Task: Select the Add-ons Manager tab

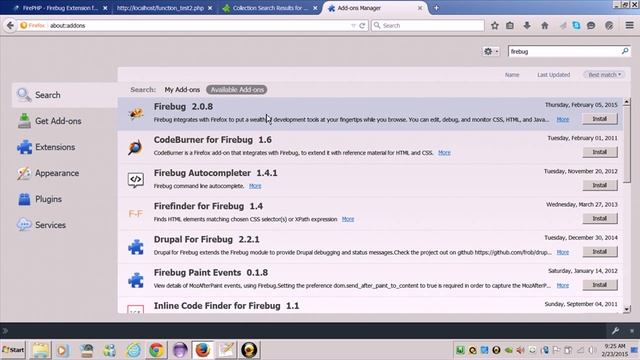Action: (375, 8)
